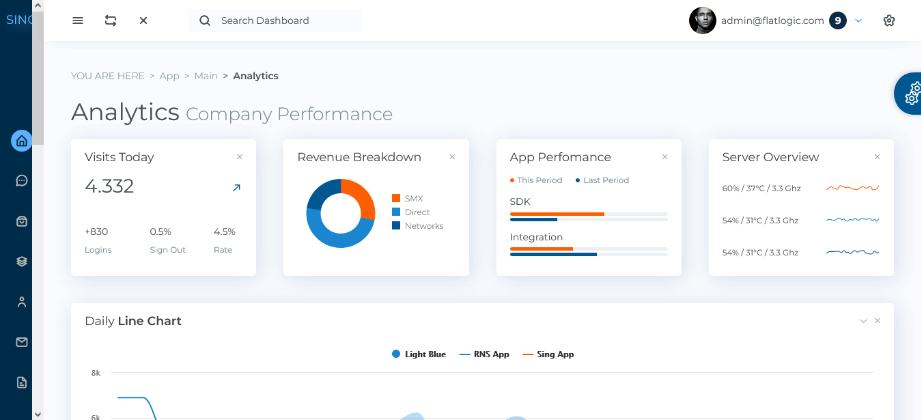The image size is (921, 420).
Task: Close the Visits Today widget
Action: coord(240,157)
